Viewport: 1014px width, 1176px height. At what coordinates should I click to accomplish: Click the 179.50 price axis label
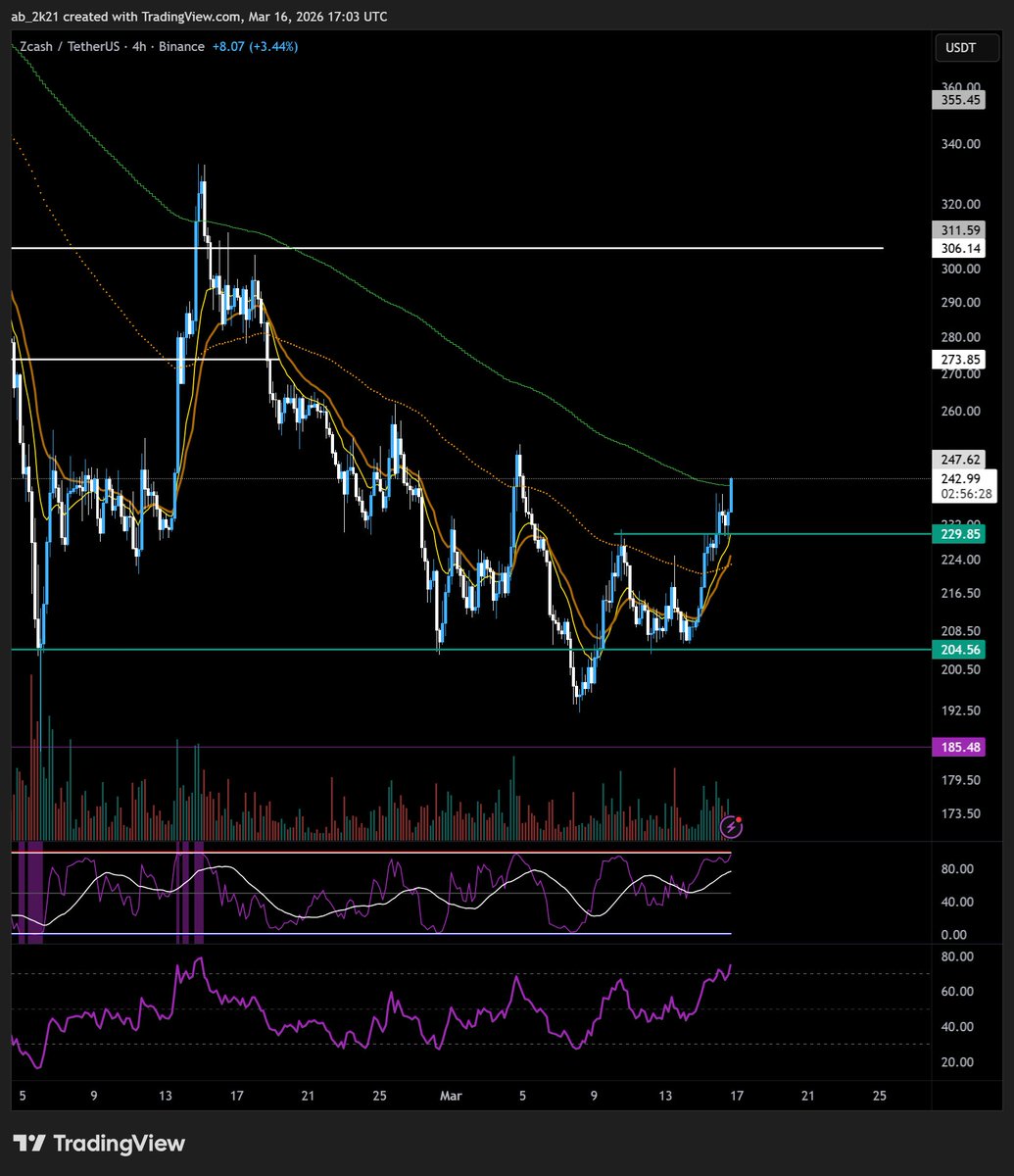pyautogui.click(x=960, y=780)
